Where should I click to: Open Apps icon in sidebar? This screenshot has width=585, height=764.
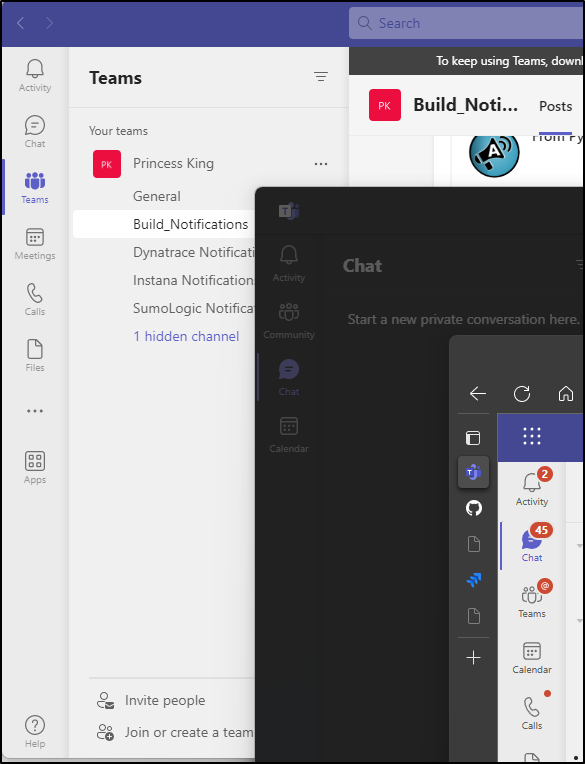click(35, 468)
